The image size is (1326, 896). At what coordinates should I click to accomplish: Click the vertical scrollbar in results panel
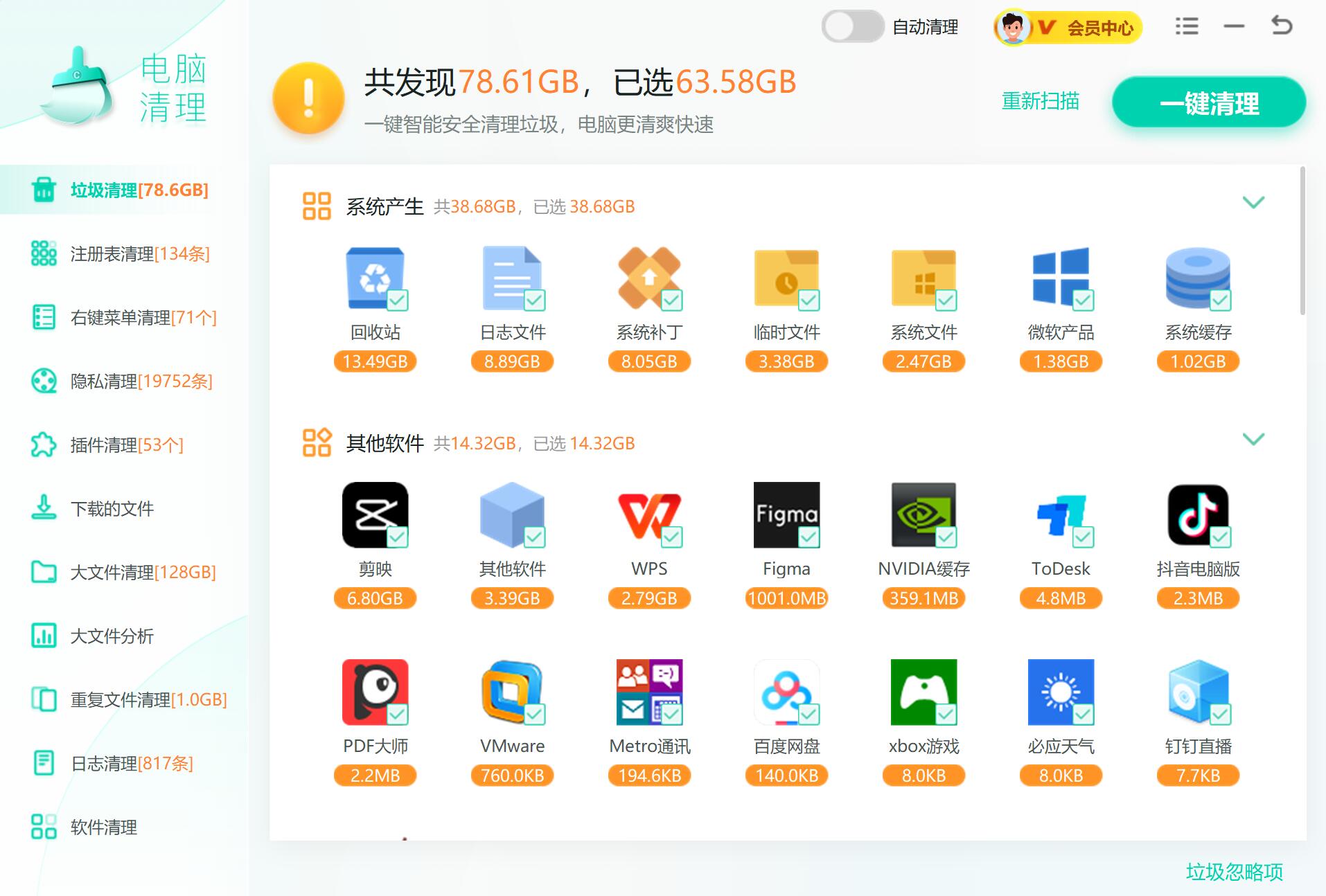[1302, 241]
